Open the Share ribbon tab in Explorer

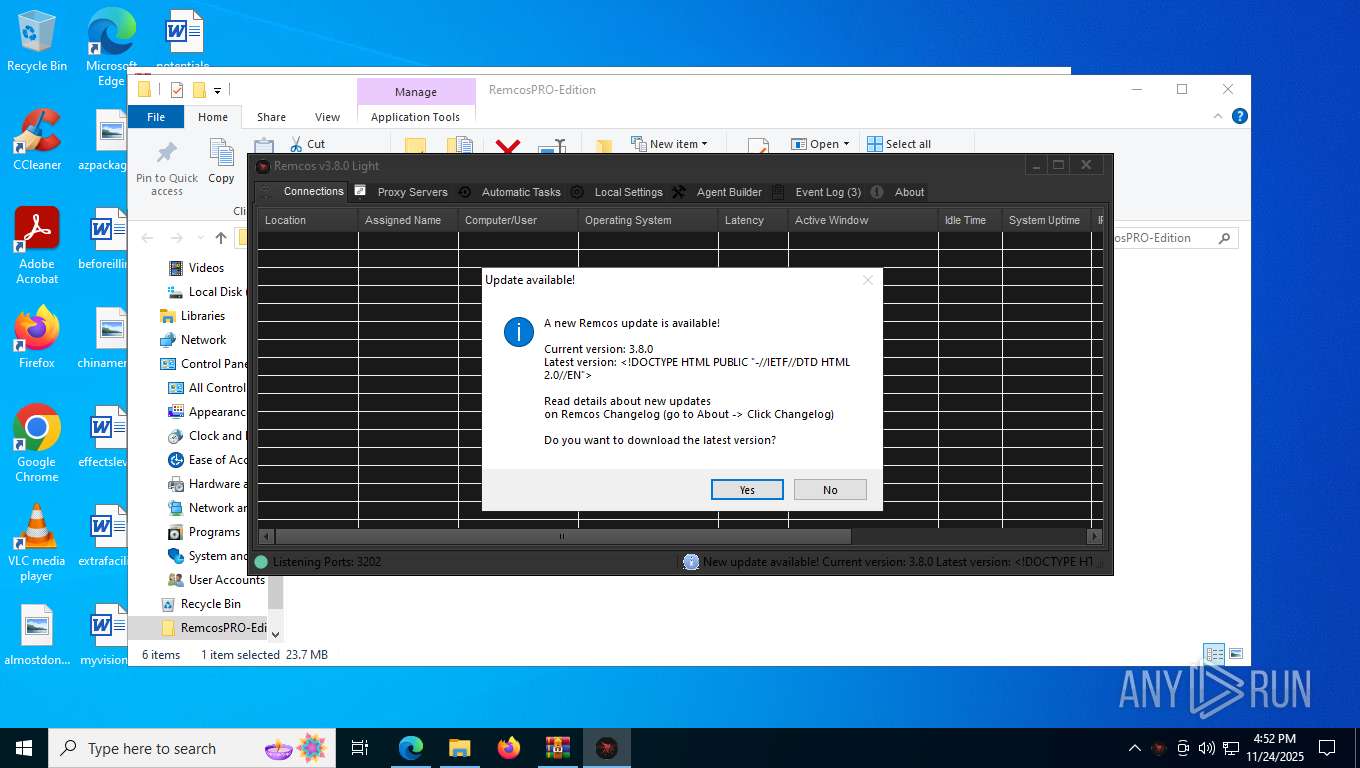click(271, 117)
